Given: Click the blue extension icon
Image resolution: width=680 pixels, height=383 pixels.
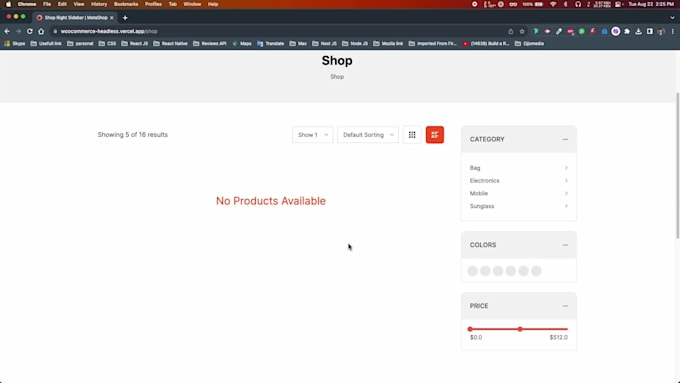Looking at the screenshot, I should tap(604, 31).
